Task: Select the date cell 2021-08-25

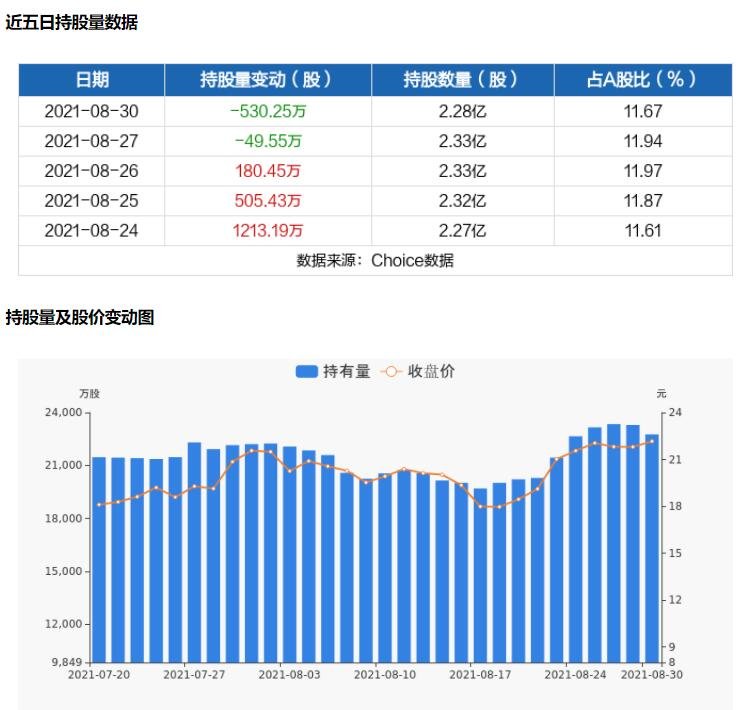Action: point(91,201)
